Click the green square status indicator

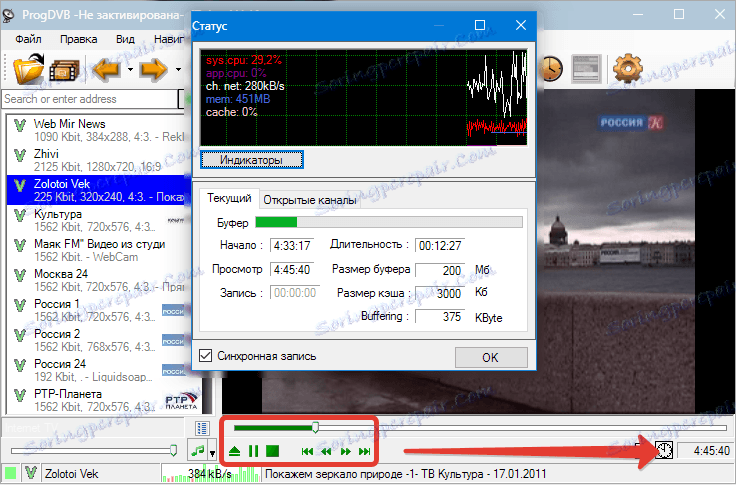(x=10, y=474)
